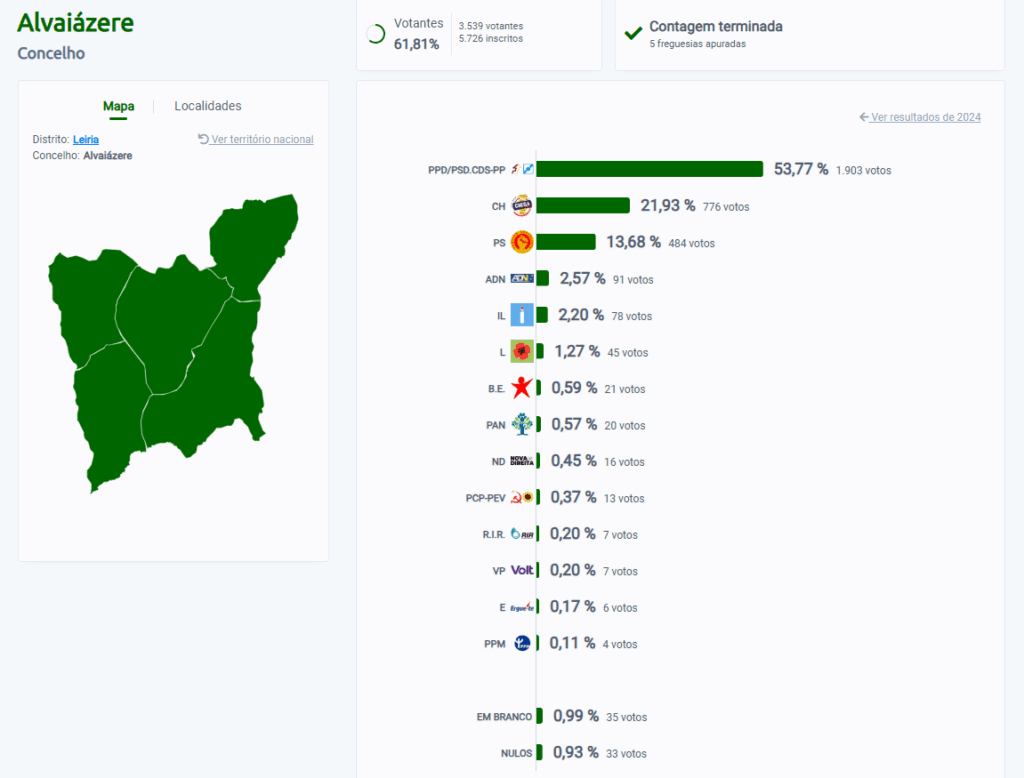Switch to the Localidades tab
Image resolution: width=1024 pixels, height=778 pixels.
tap(208, 106)
